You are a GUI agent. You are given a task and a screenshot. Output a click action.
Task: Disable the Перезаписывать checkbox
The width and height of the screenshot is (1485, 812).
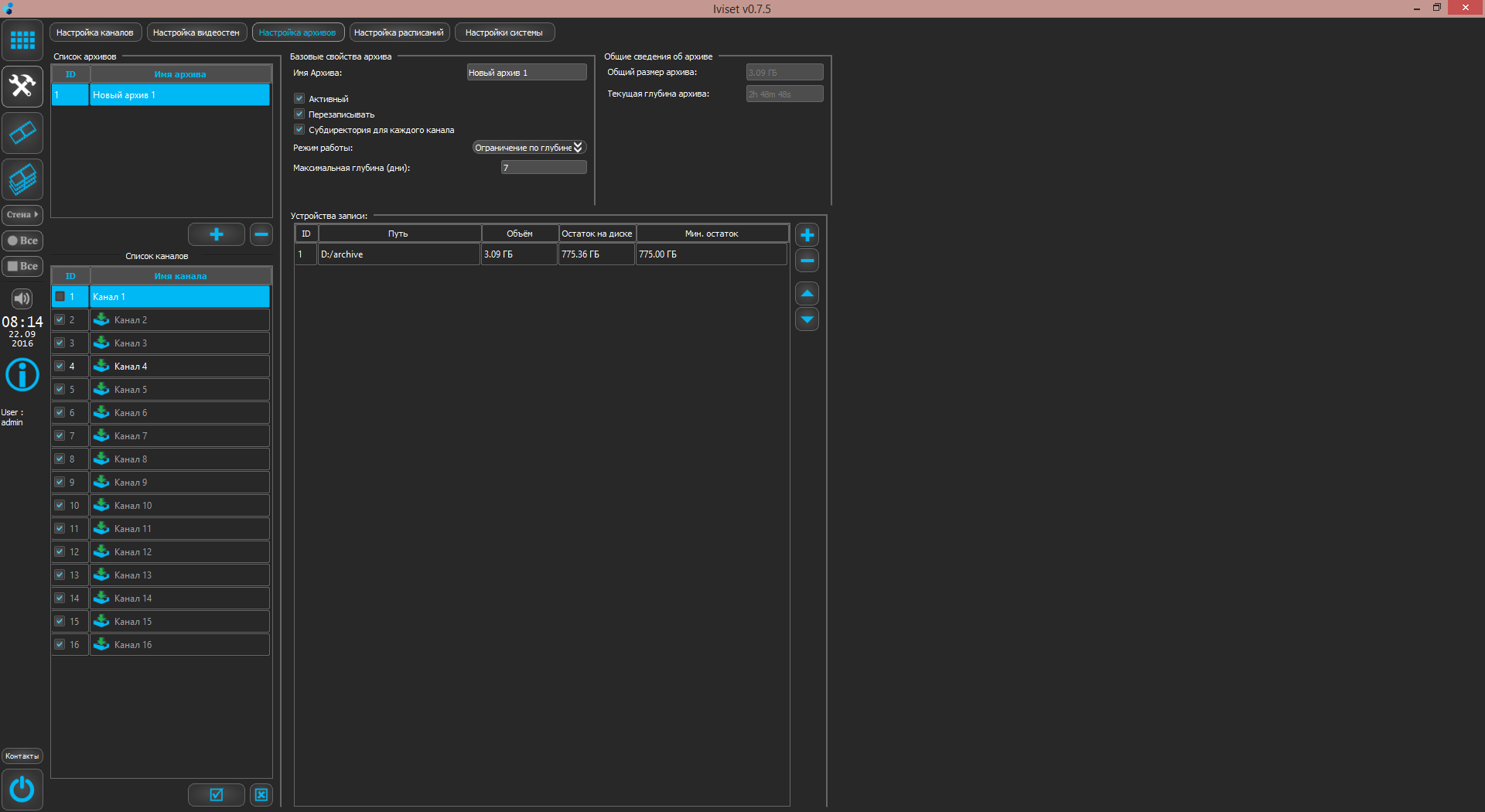(x=299, y=114)
